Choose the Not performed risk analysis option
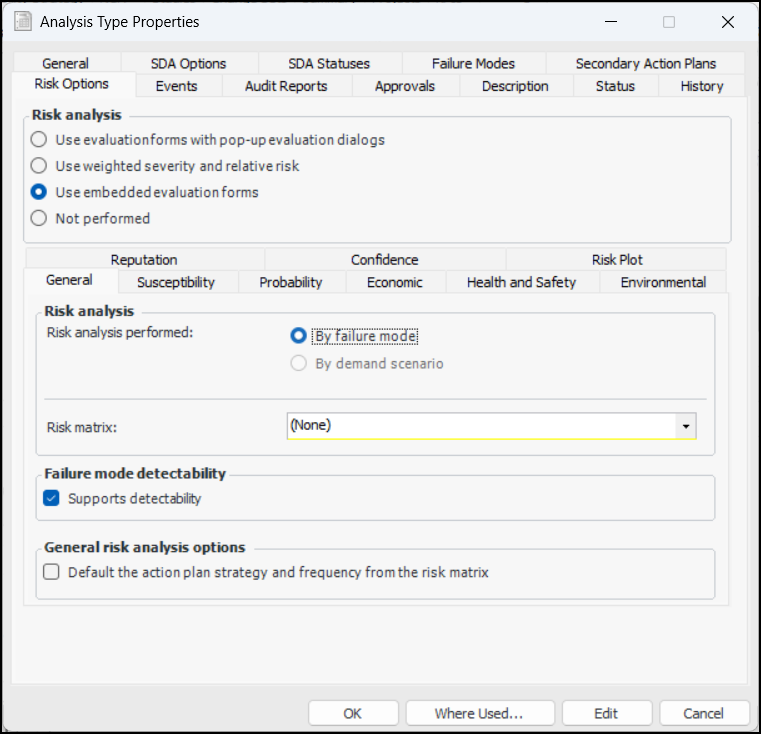 click(39, 218)
